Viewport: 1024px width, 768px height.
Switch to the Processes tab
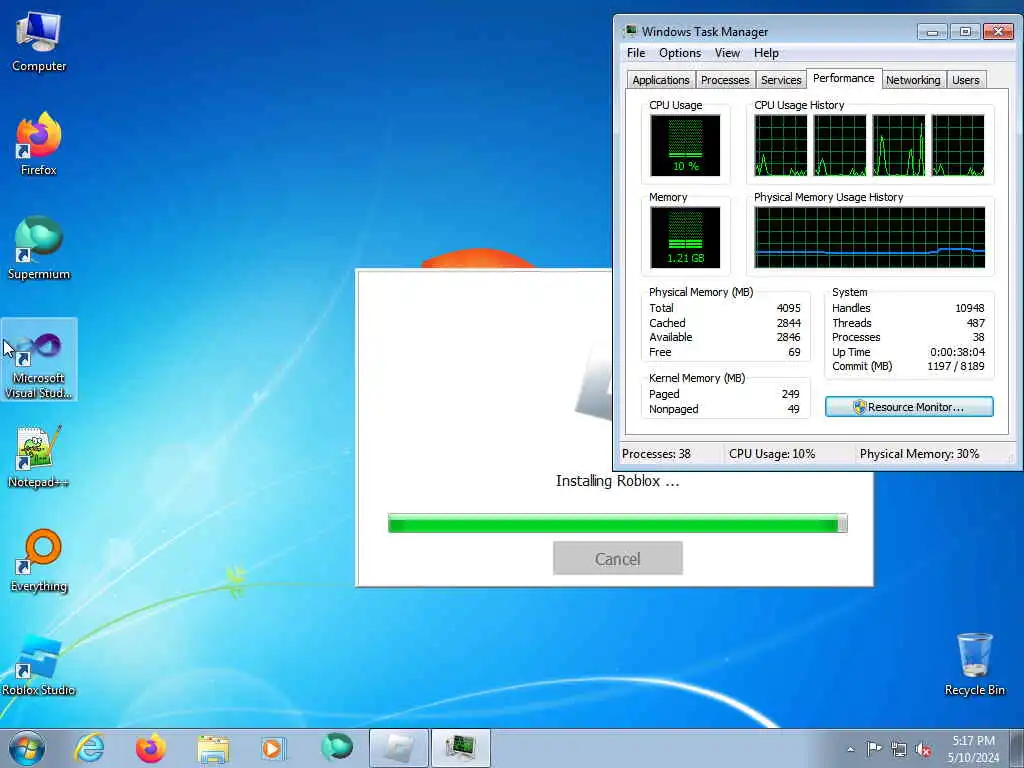(725, 80)
